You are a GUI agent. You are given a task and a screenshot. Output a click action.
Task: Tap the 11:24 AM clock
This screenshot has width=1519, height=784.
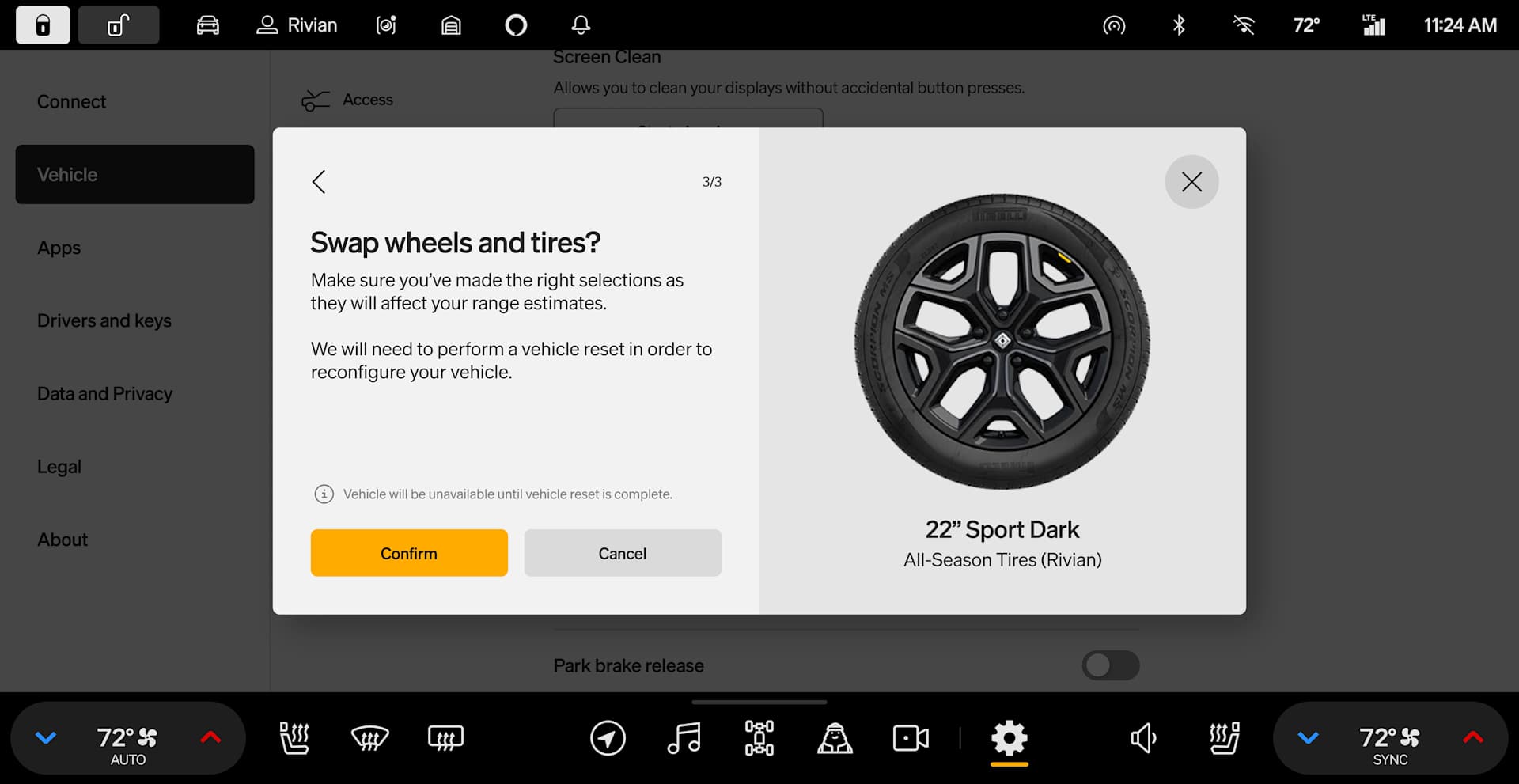1460,25
